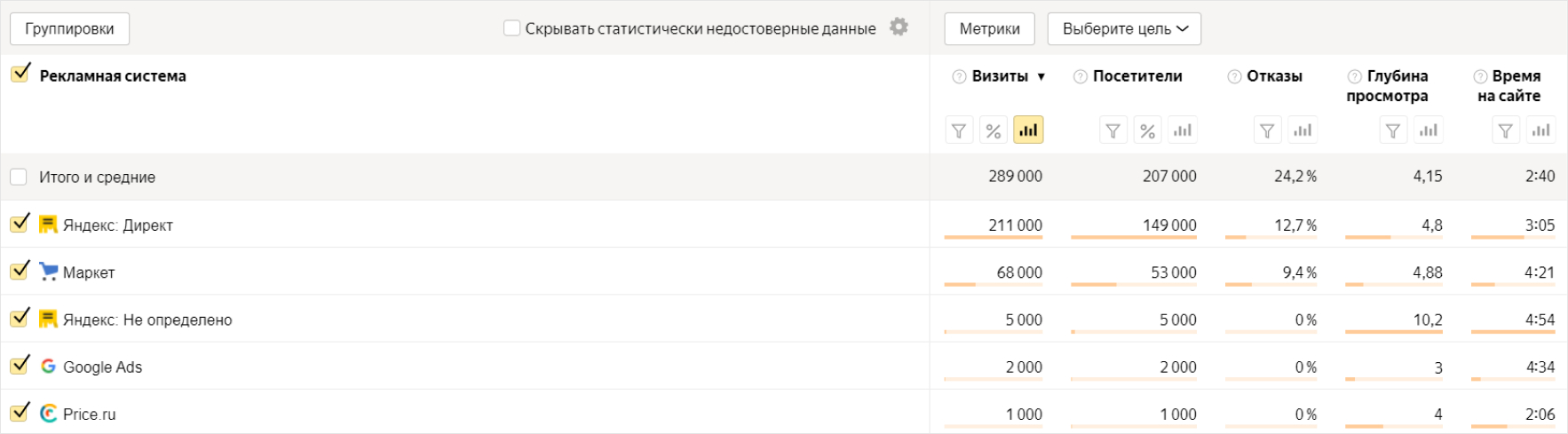Click the filter icon under Визиты
The image size is (1568, 434).
point(959,130)
